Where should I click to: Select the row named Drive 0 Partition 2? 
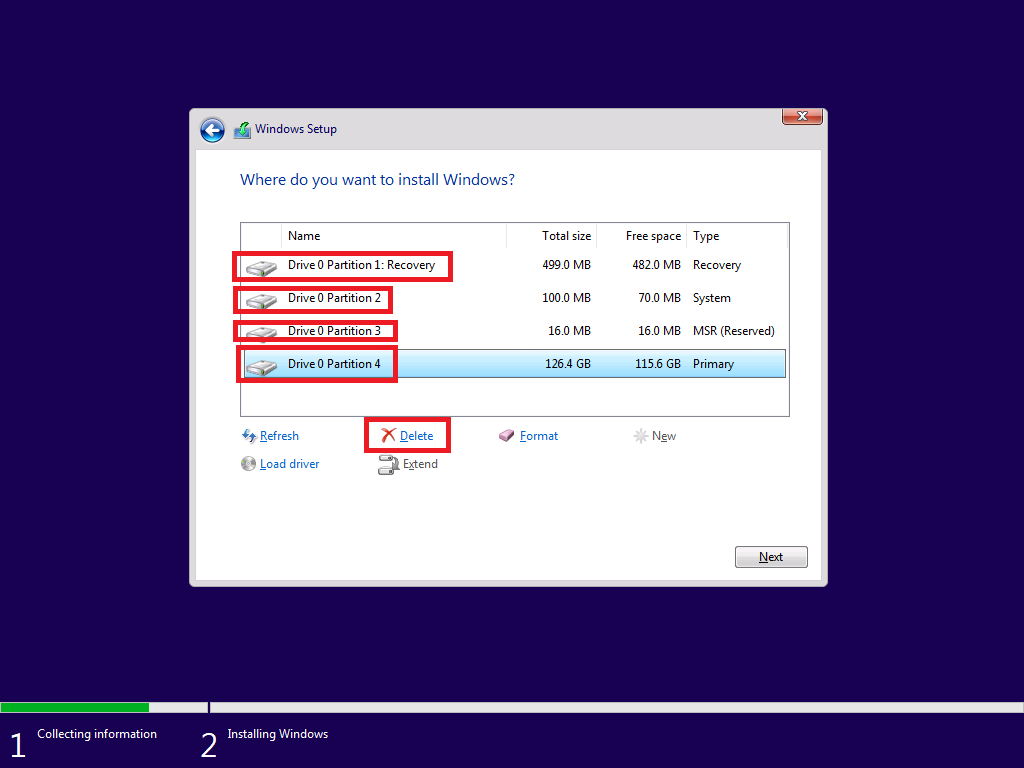[515, 298]
